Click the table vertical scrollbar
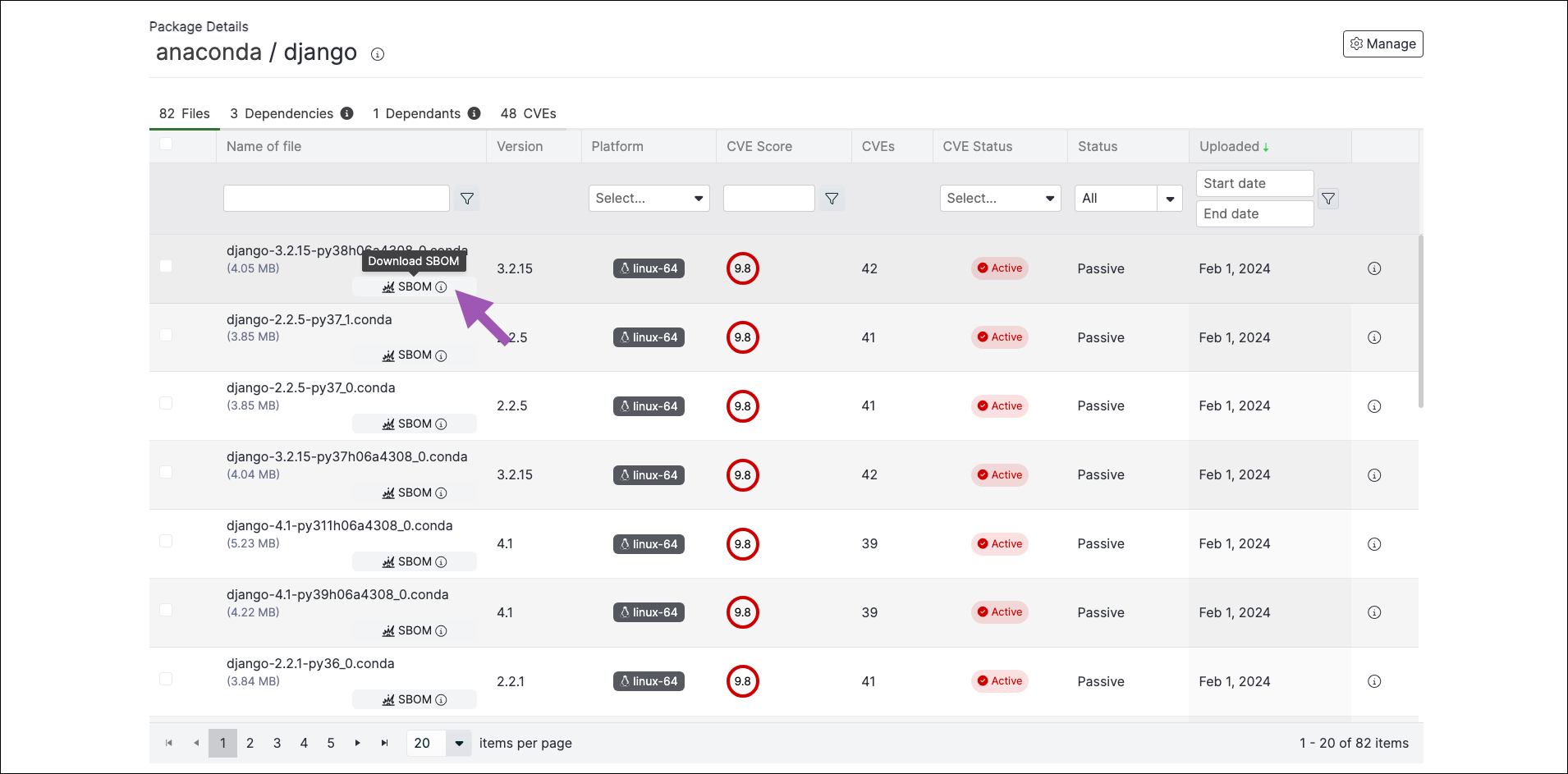The height and width of the screenshot is (774, 1568). point(1421,321)
